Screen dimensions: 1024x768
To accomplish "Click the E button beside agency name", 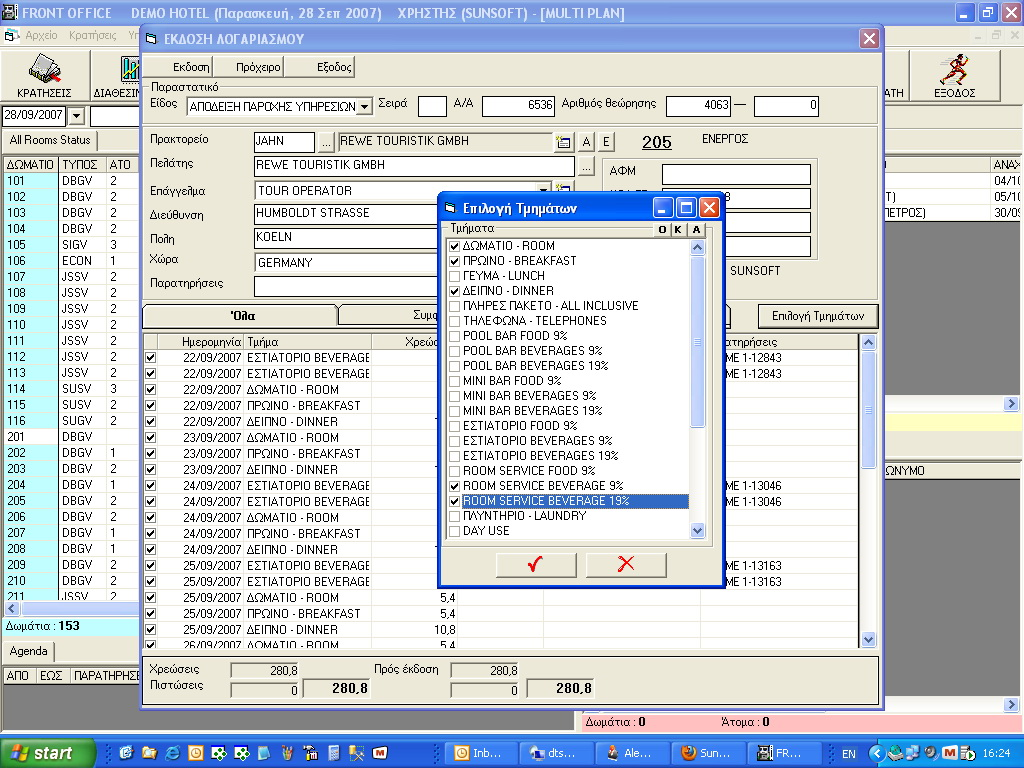I will [x=606, y=142].
